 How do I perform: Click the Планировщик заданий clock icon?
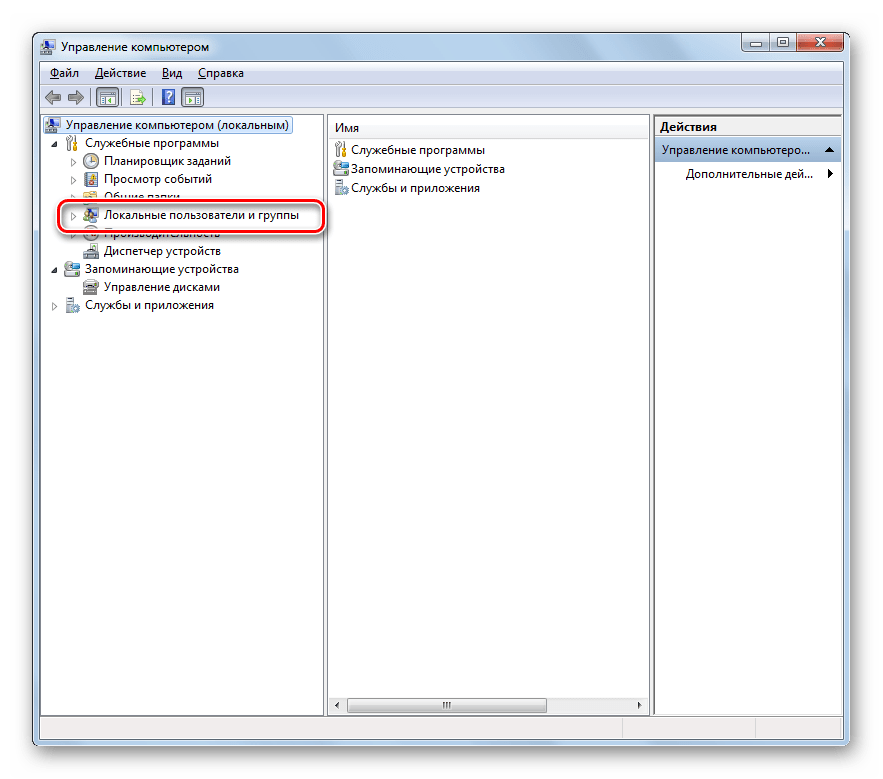pyautogui.click(x=91, y=161)
